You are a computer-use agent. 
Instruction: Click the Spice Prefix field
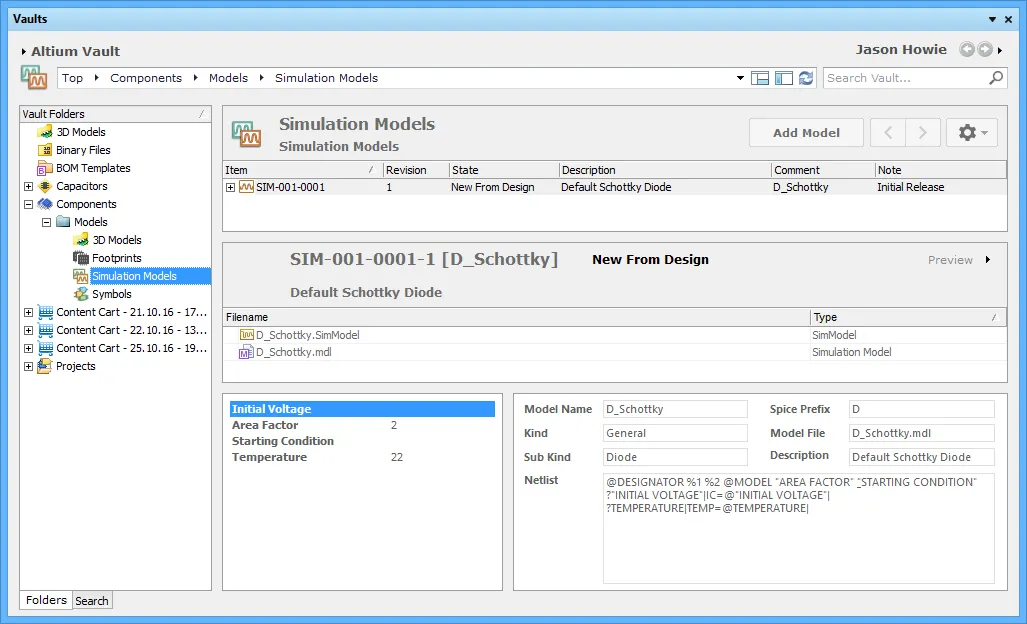(x=922, y=409)
